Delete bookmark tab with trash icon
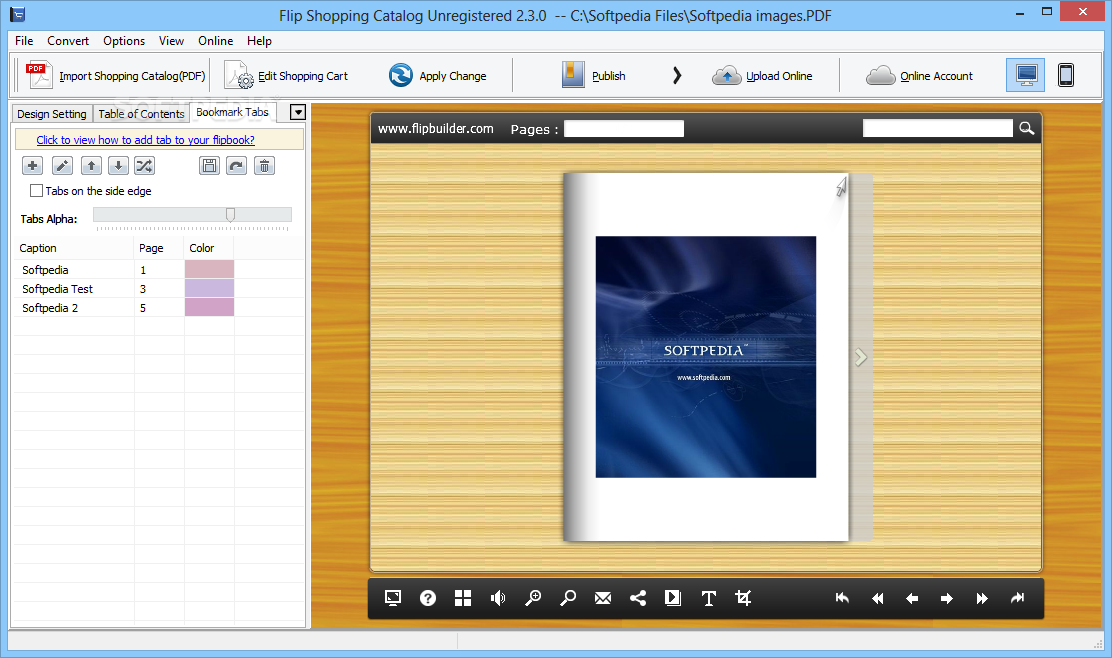The width and height of the screenshot is (1112, 658). [264, 166]
